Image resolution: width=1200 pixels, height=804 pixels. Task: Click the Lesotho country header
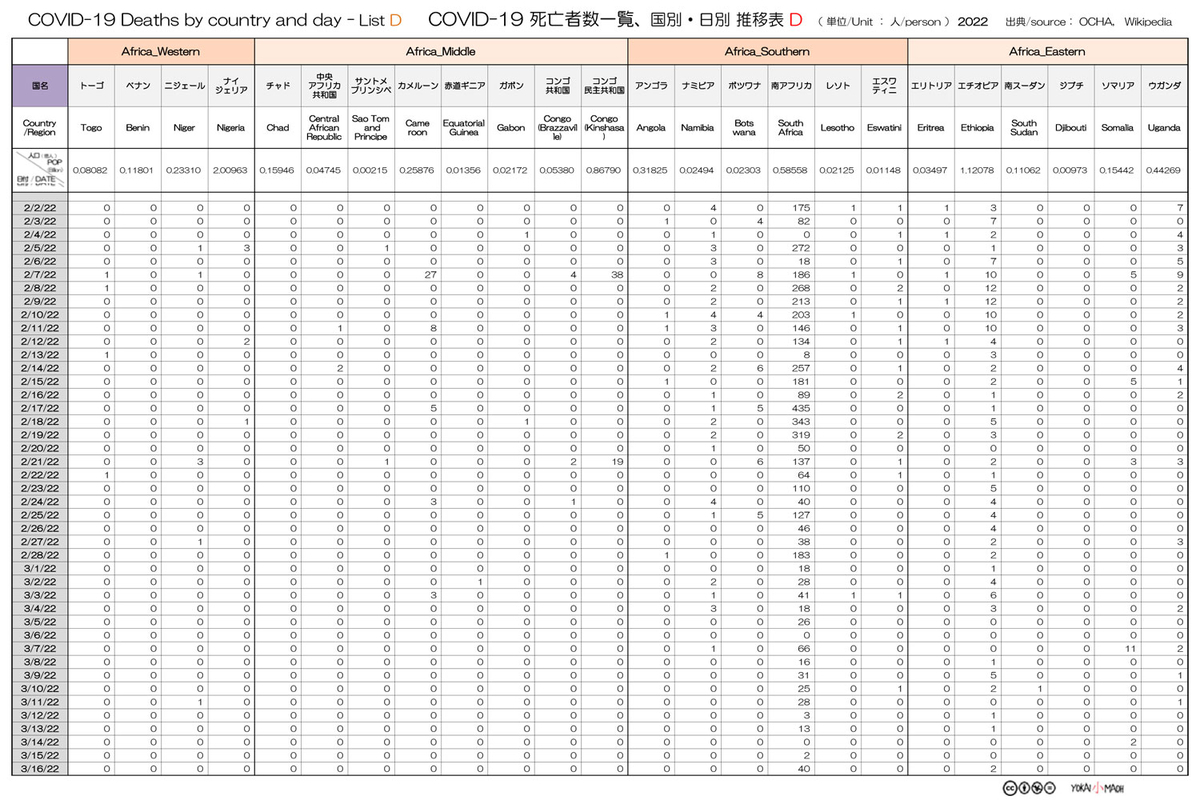pos(837,128)
